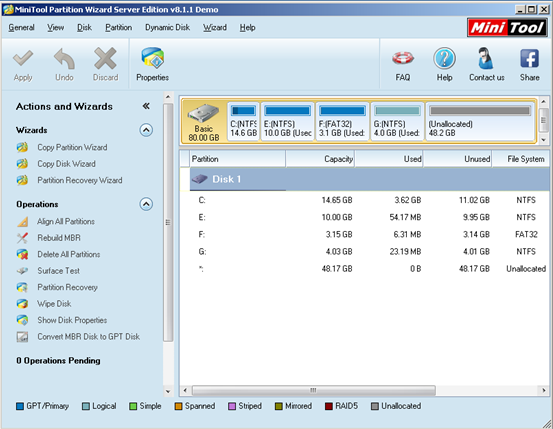Select the G: partition row
This screenshot has width=553, height=429.
365,252
